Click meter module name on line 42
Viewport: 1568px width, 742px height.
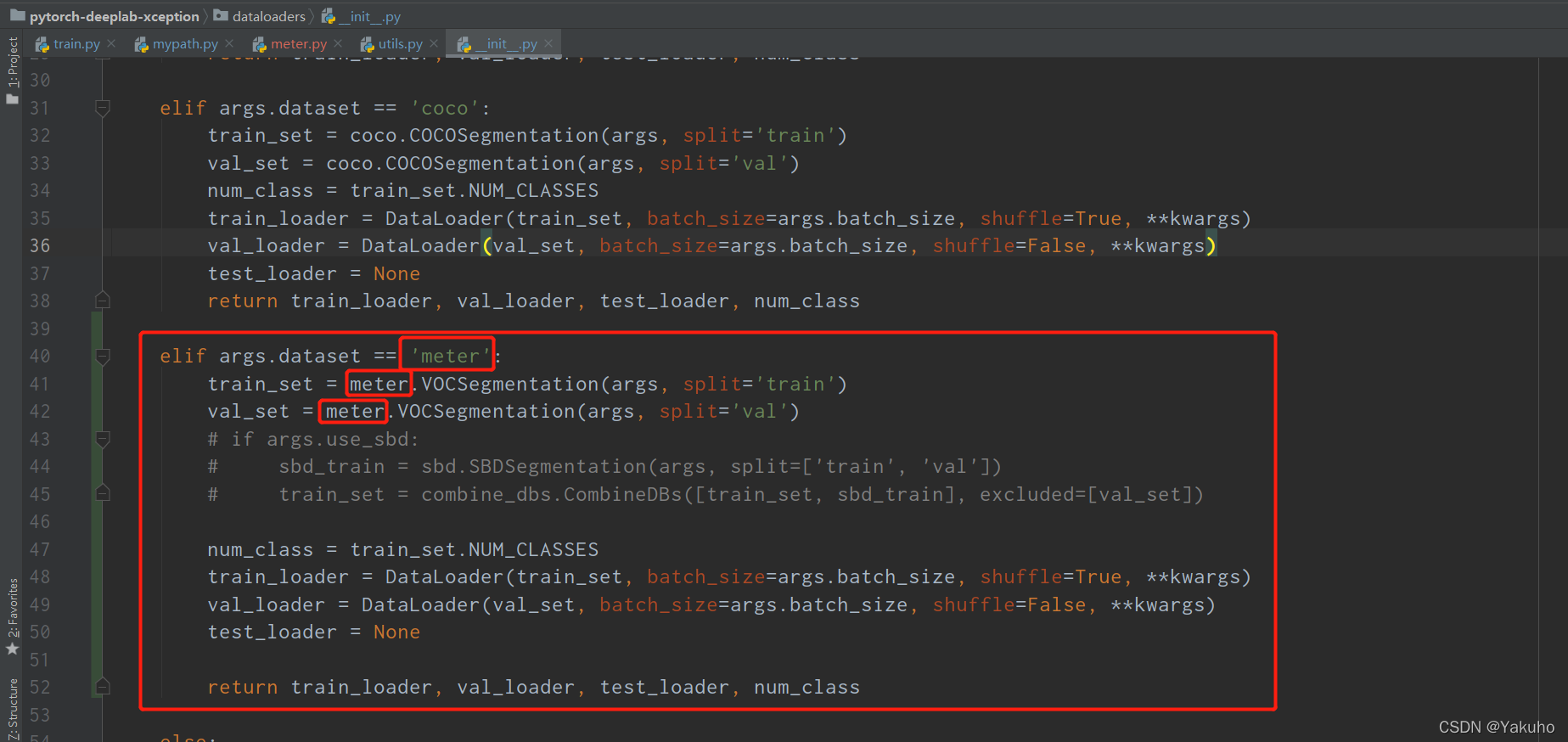point(355,411)
